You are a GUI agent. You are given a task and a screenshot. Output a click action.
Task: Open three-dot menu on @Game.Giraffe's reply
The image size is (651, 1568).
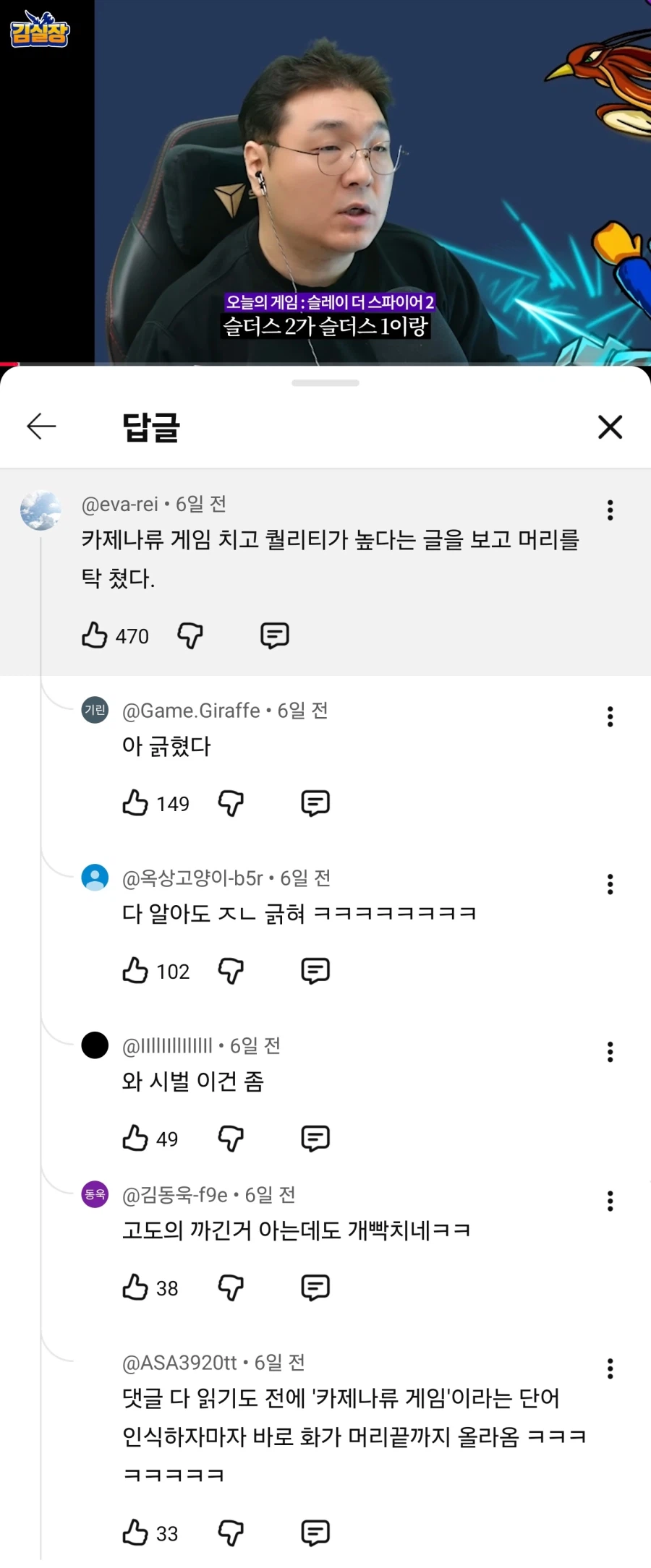coord(610,716)
